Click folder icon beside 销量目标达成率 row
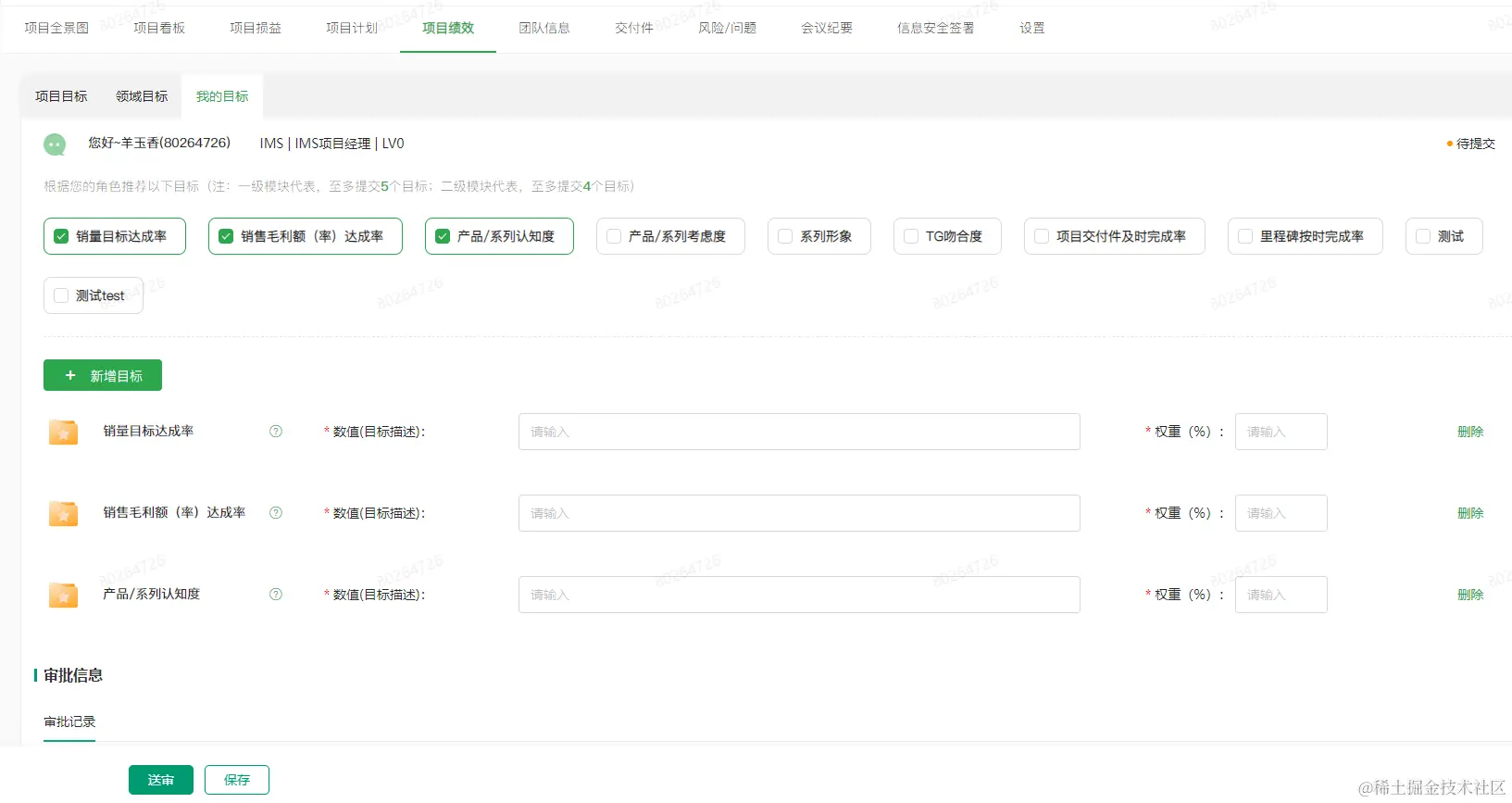This screenshot has height=803, width=1512. (x=63, y=432)
